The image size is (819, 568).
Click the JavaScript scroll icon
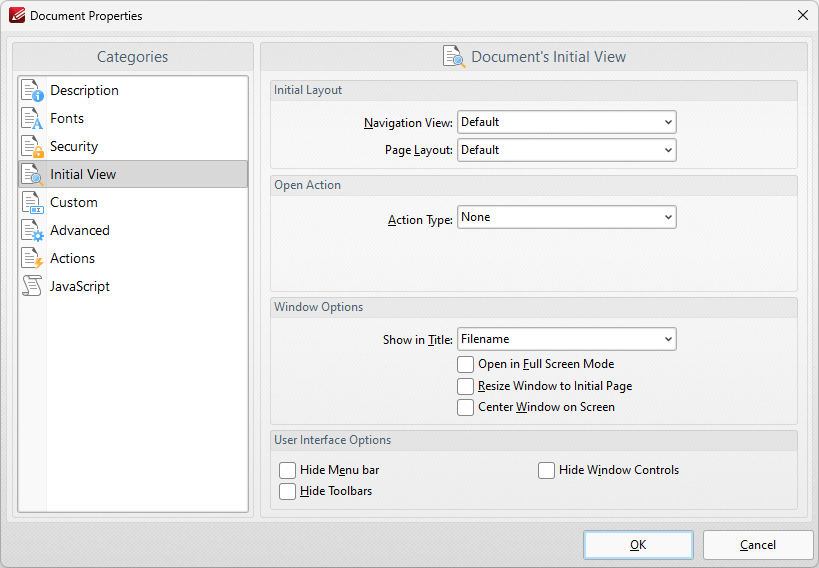click(x=32, y=286)
